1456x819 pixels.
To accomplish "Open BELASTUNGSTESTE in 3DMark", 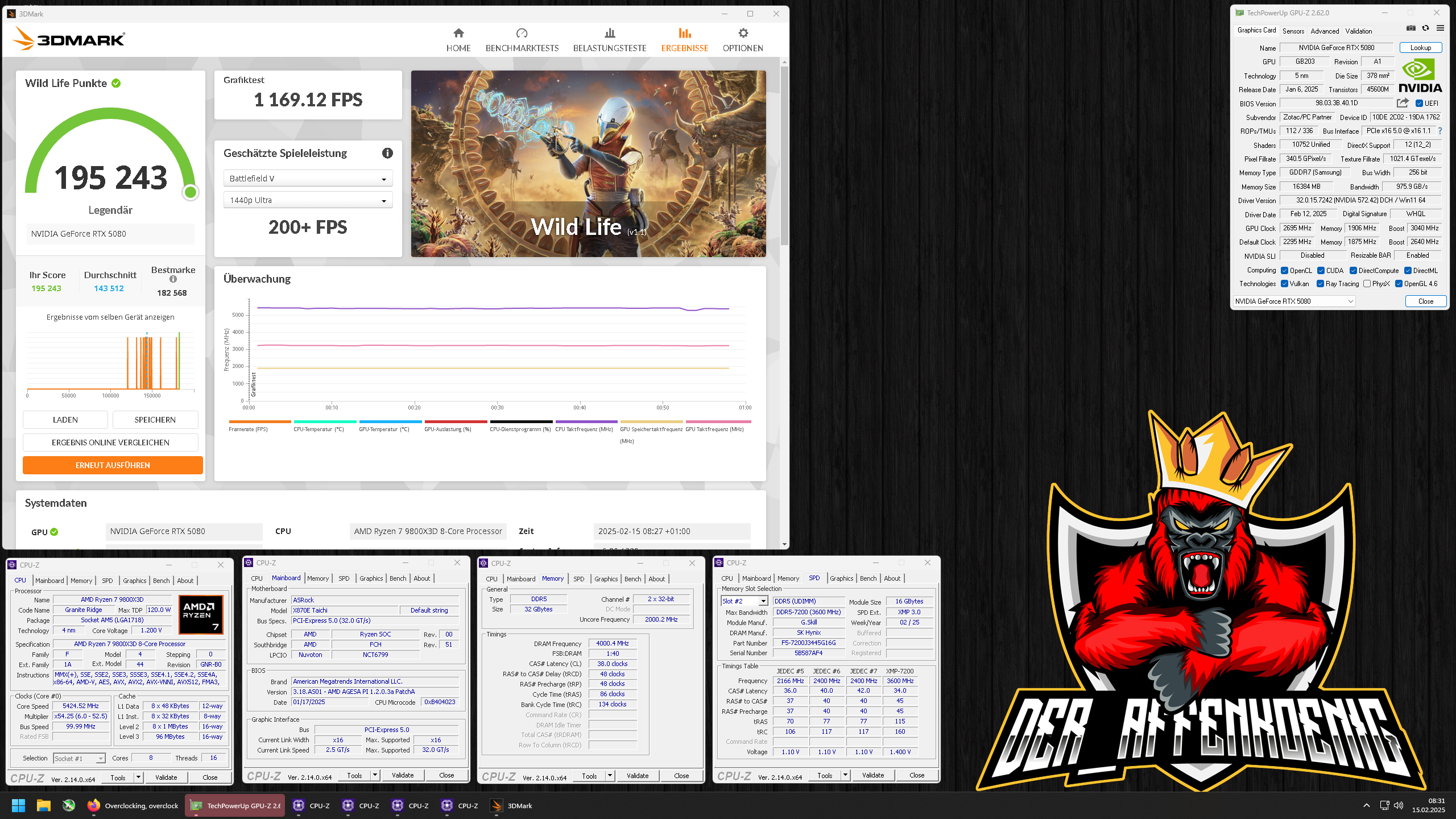I will [x=609, y=40].
